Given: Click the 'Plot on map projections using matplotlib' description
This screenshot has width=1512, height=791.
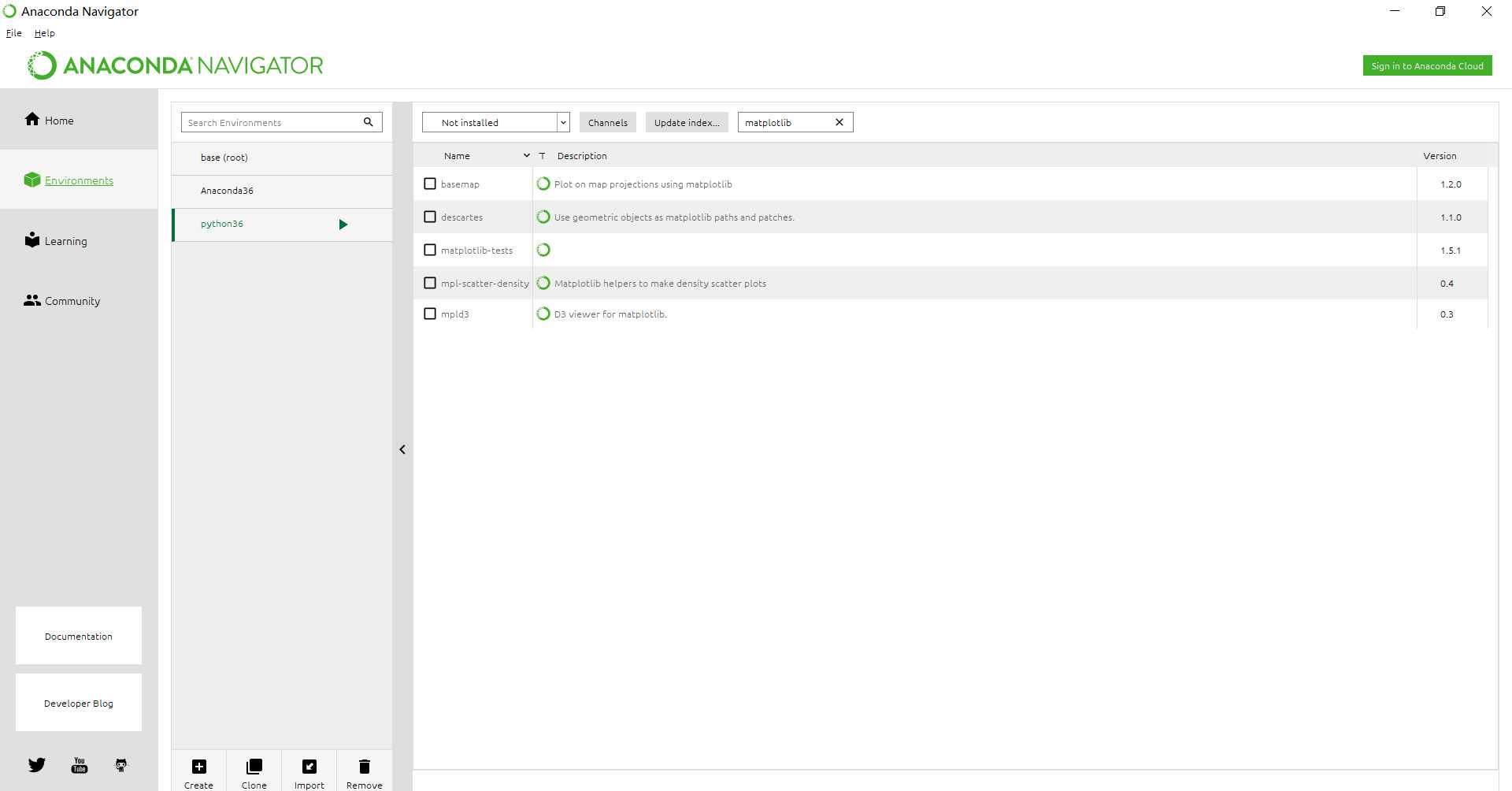Looking at the screenshot, I should (x=643, y=184).
